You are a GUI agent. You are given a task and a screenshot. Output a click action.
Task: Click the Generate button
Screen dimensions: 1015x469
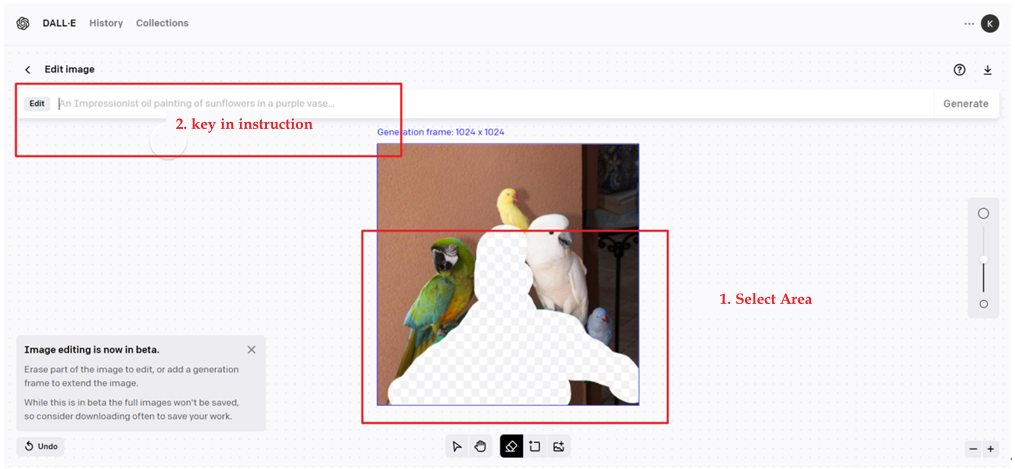966,104
